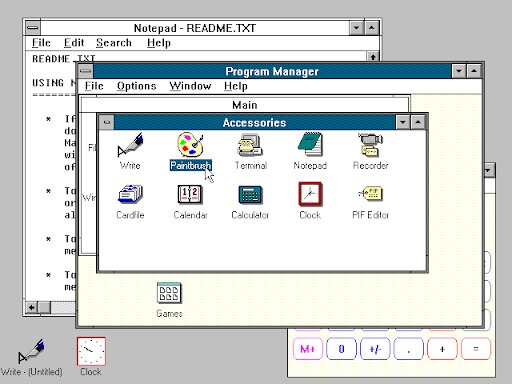This screenshot has height=384, width=512.
Task: Open Program Manager File menu
Action: [x=94, y=86]
